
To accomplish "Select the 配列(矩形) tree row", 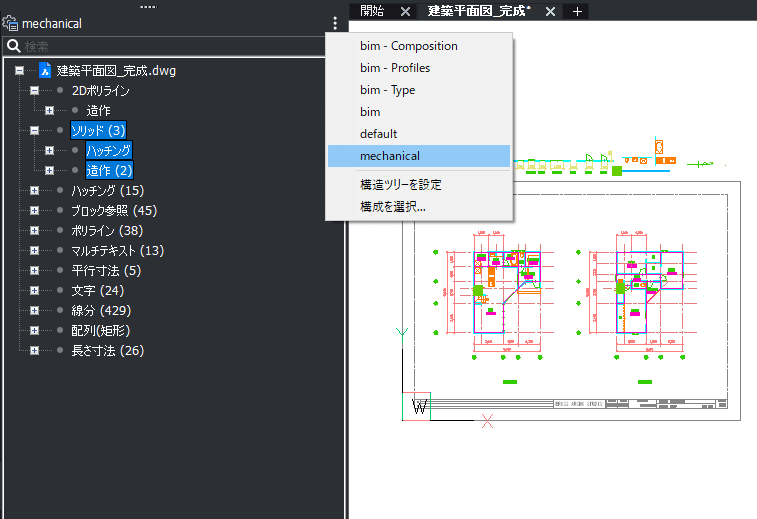I will pos(100,331).
